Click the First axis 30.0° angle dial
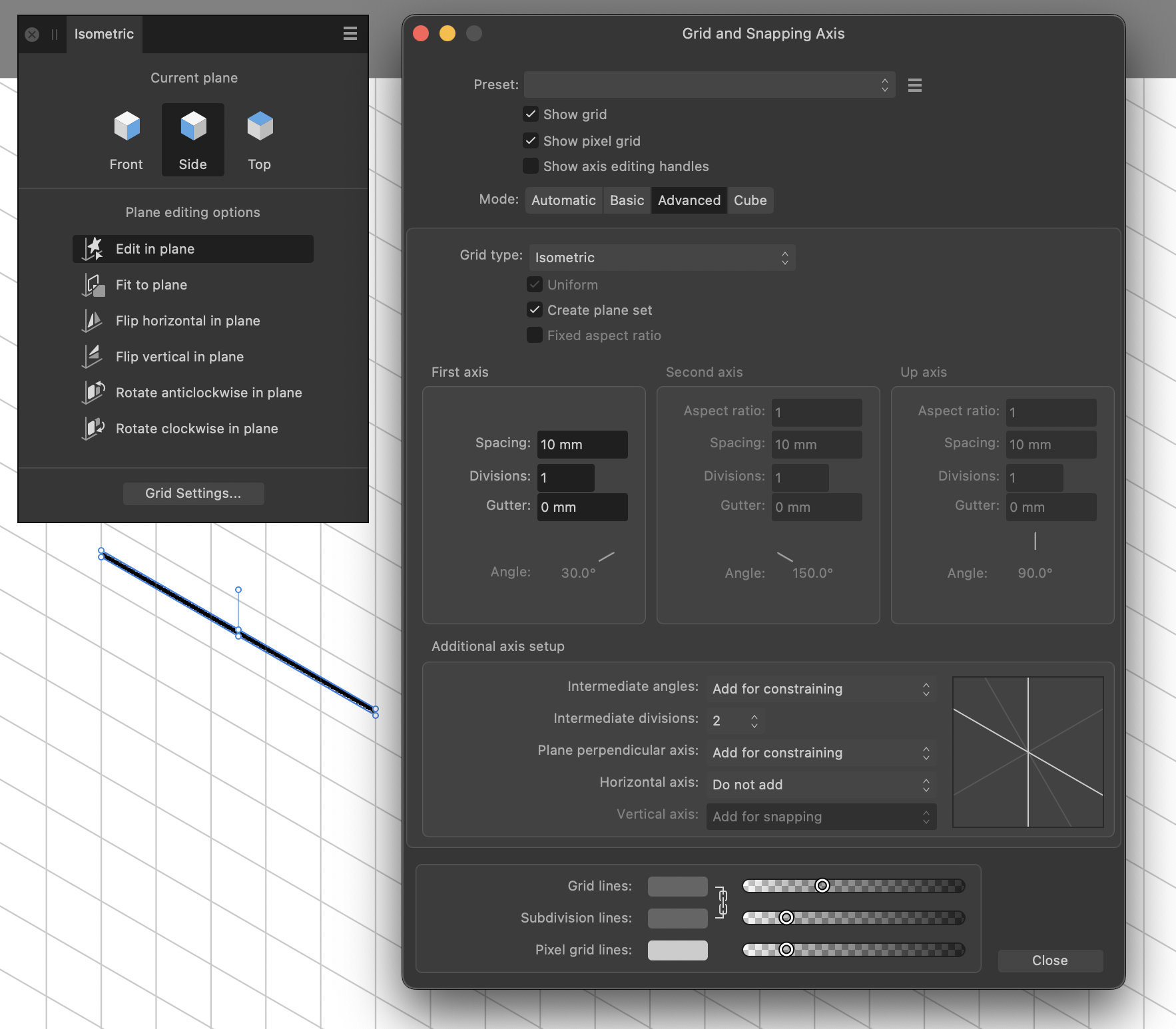Viewport: 1176px width, 1029px height. [x=606, y=556]
